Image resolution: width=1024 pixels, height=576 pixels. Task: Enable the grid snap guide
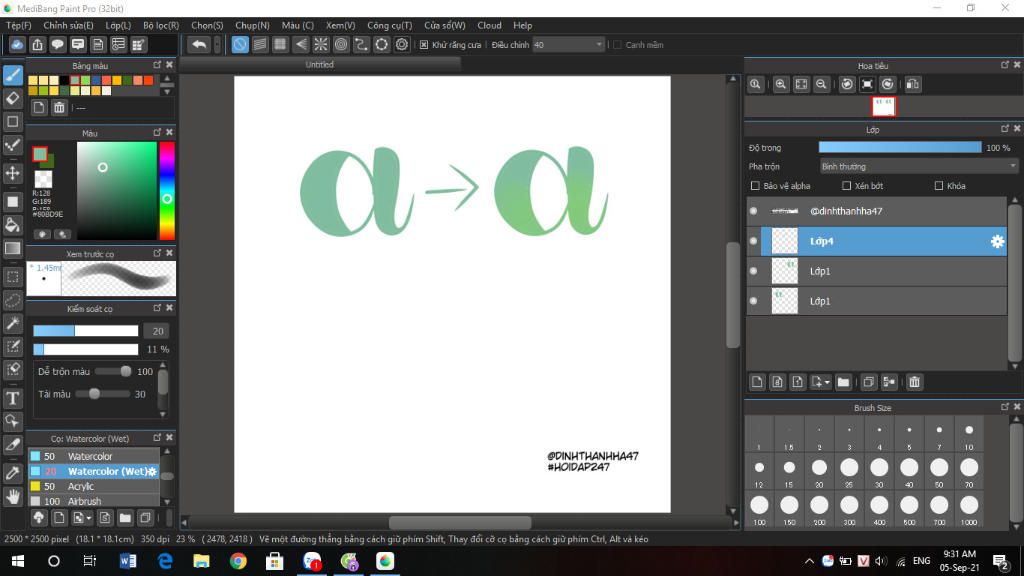(280, 44)
